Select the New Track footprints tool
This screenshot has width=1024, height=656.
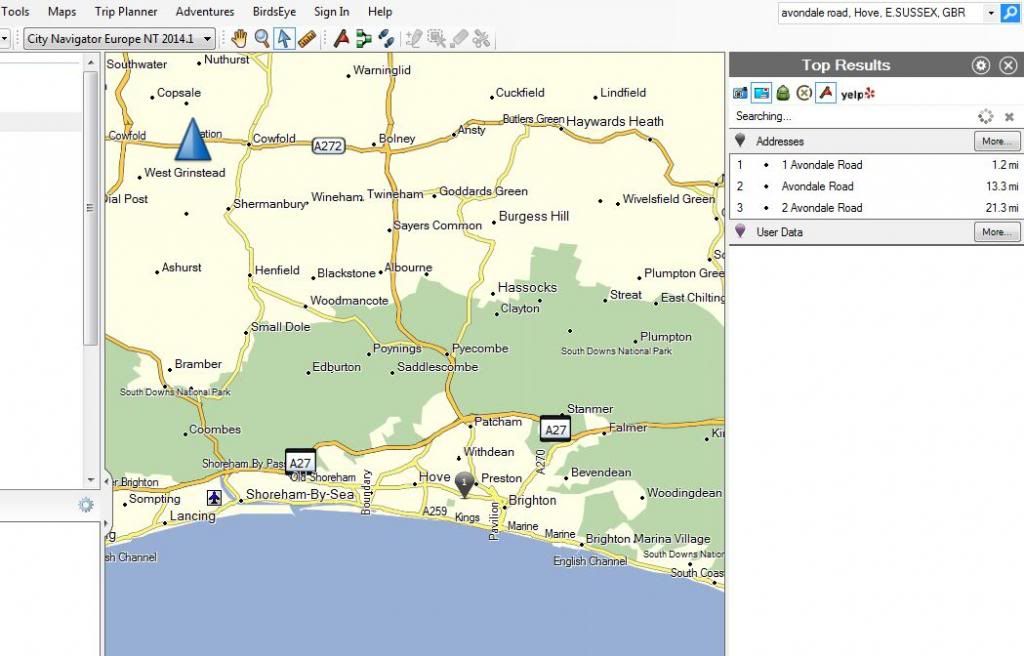click(x=386, y=38)
